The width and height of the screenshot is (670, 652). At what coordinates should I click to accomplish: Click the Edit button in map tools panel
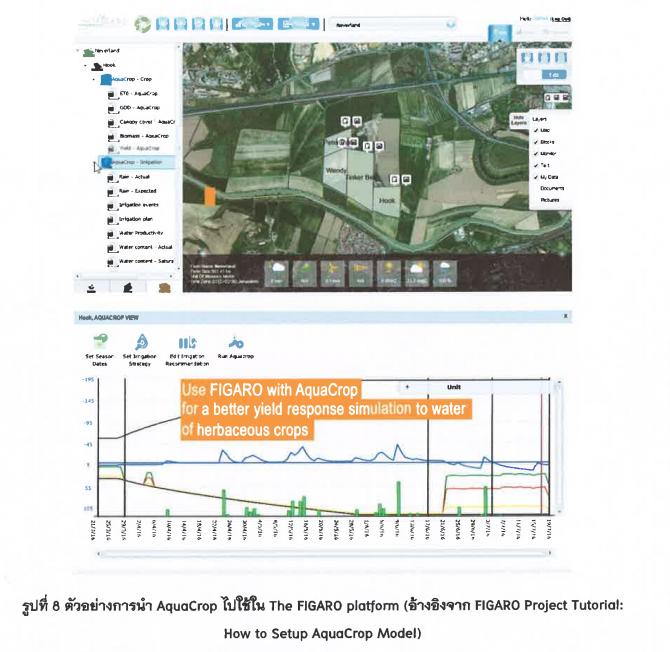pos(554,75)
